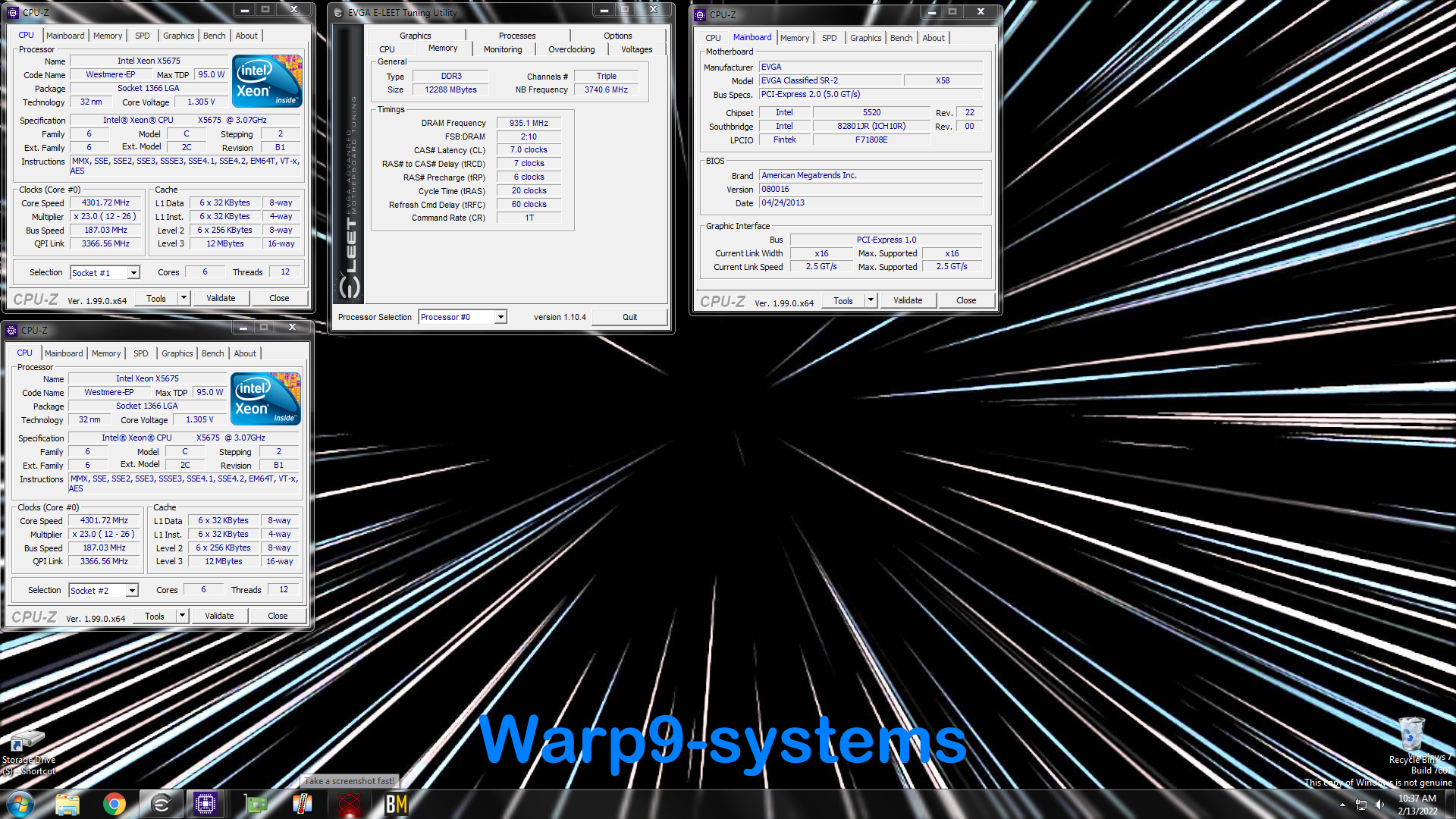Click EVGA E-LEET title bar icon

point(338,12)
